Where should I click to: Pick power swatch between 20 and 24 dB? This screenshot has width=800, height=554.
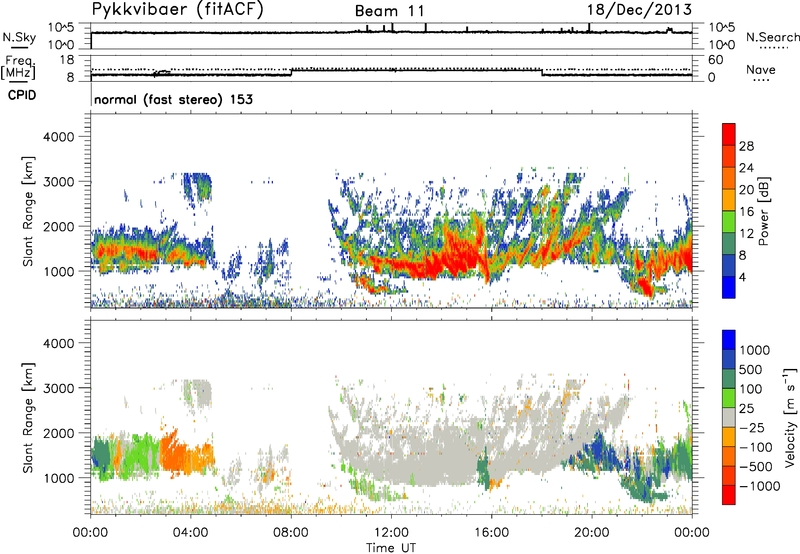tap(729, 178)
